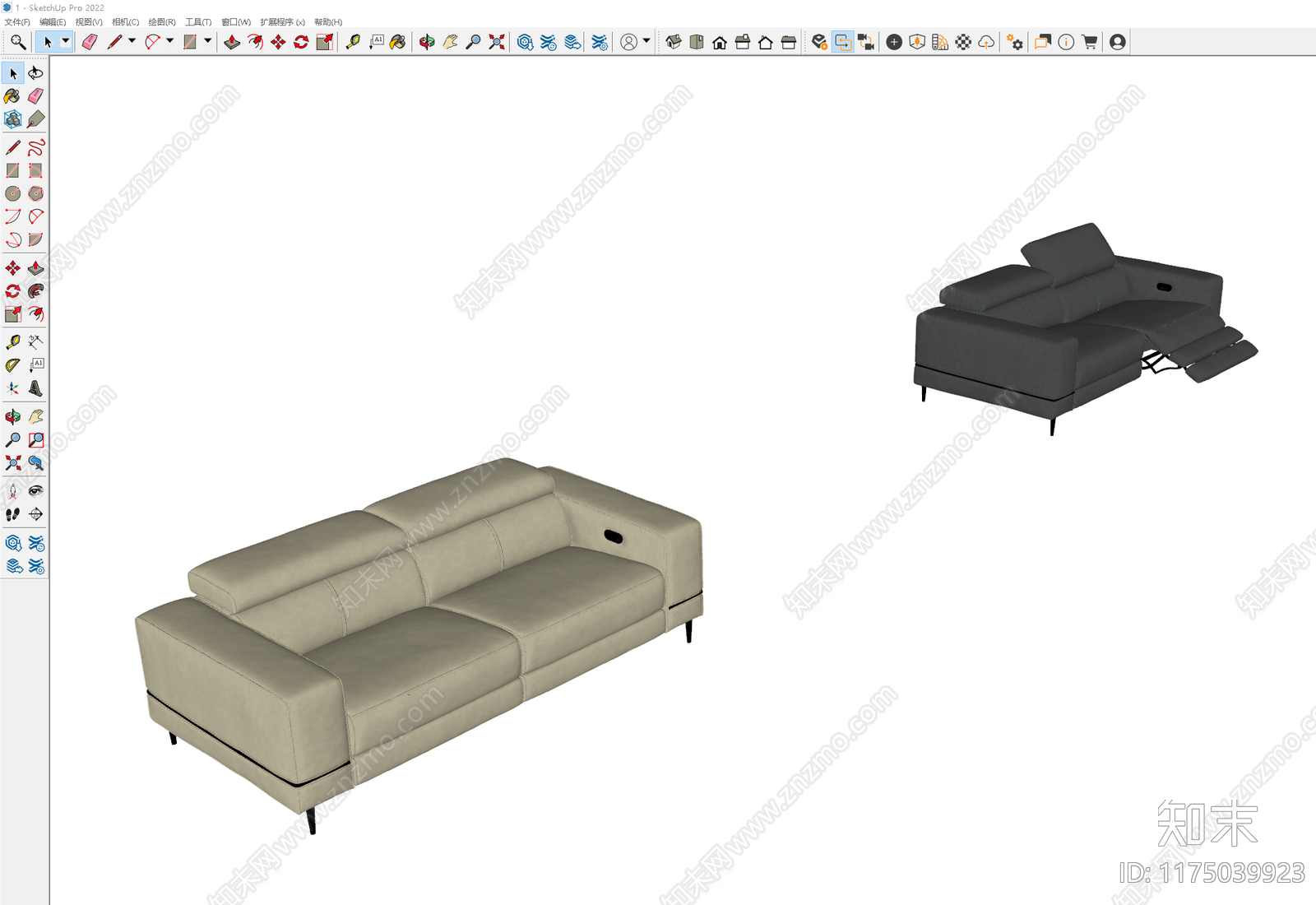Select the Dimensions tool
This screenshot has height=905, width=1316.
[x=35, y=341]
